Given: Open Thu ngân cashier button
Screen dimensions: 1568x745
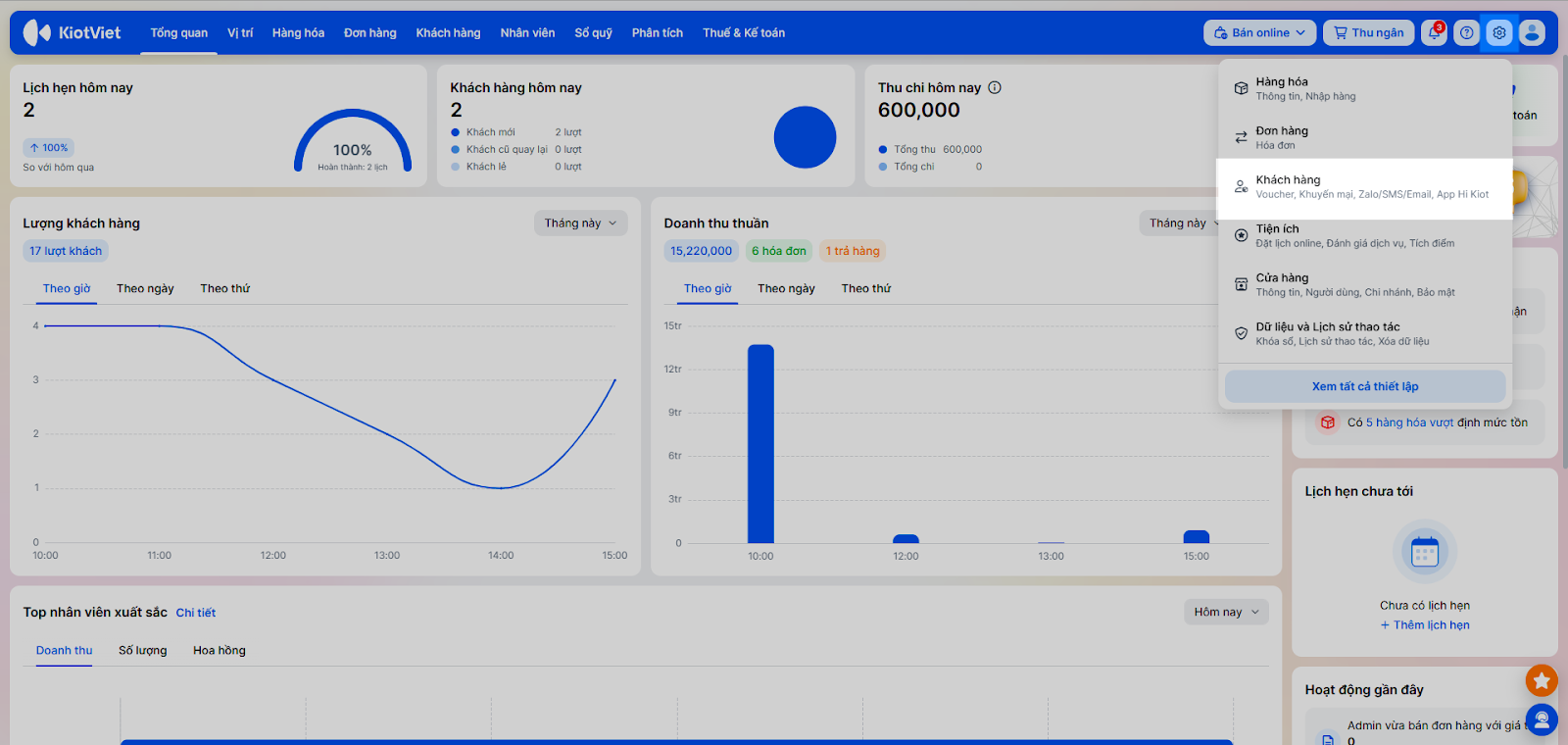Looking at the screenshot, I should point(1369,32).
